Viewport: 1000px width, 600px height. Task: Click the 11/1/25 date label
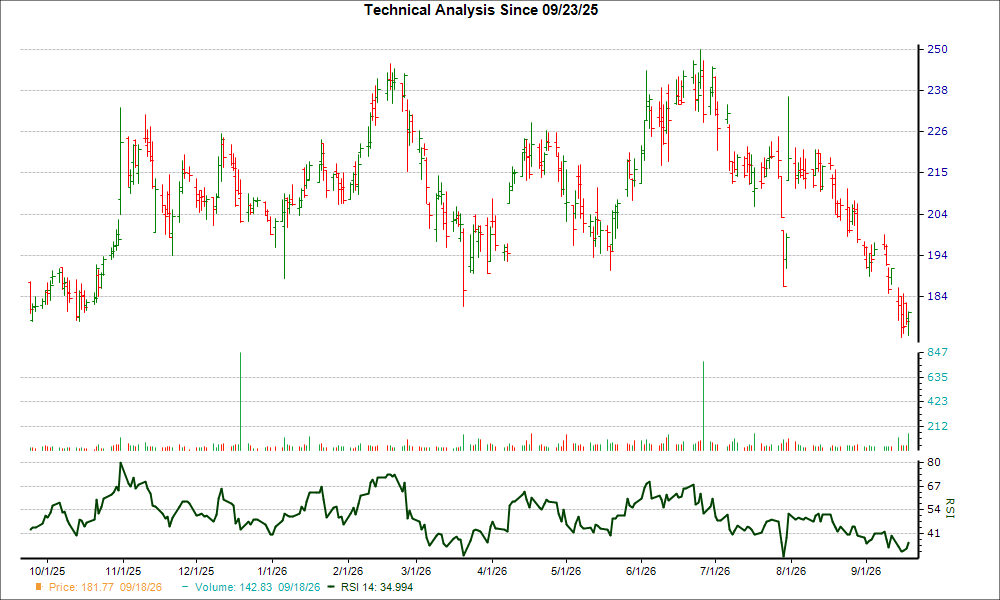point(123,571)
